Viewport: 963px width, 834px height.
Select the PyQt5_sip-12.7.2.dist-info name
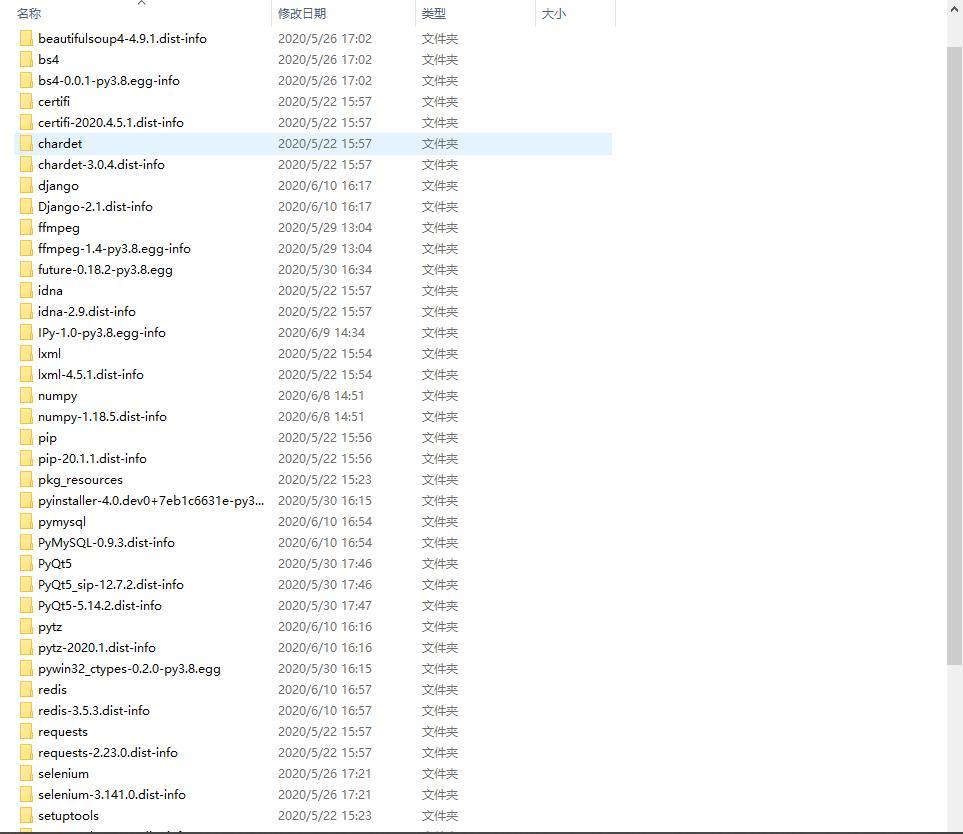tap(111, 585)
